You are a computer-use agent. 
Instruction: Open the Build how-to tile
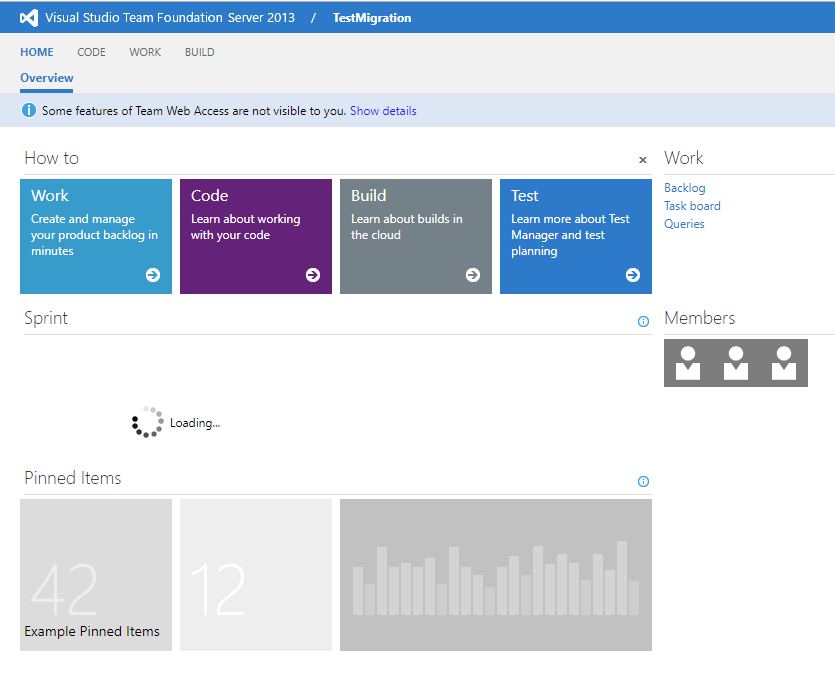pyautogui.click(x=416, y=236)
